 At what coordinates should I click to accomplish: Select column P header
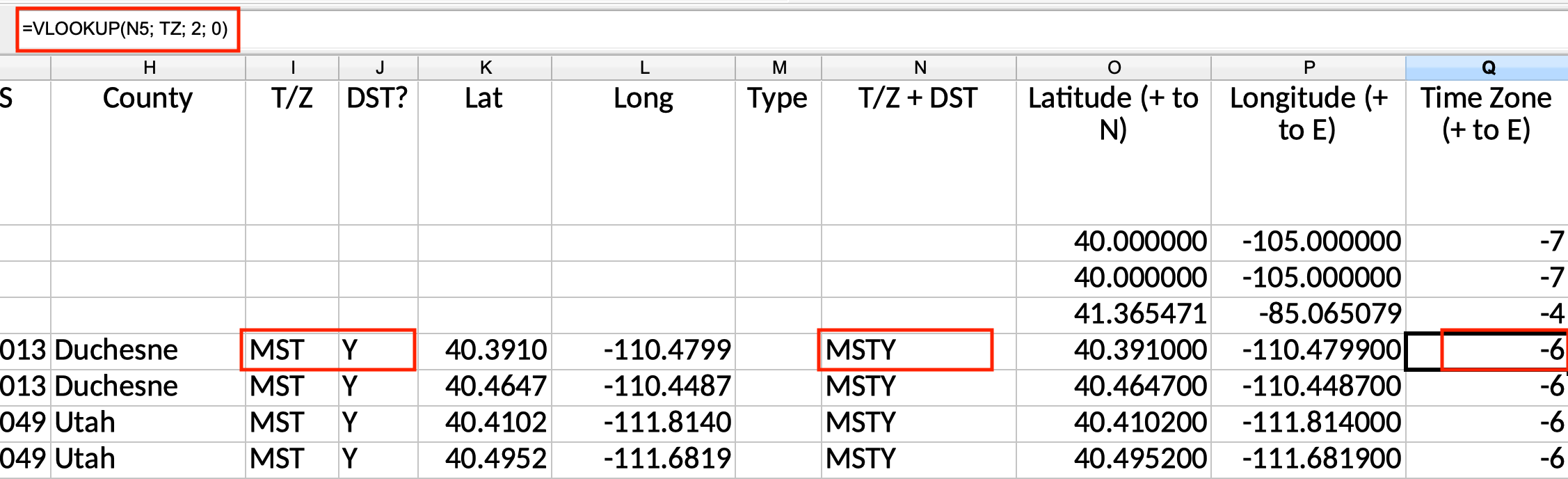tap(1309, 68)
